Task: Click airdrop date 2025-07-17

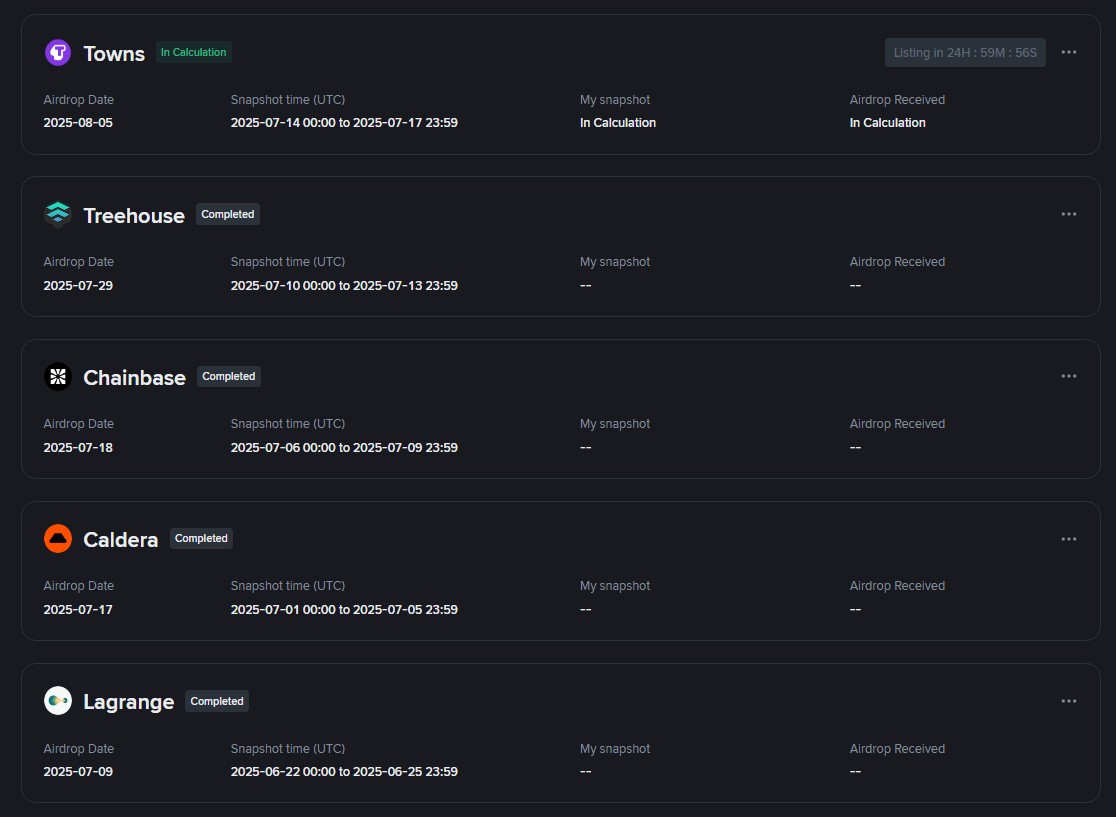Action: tap(78, 610)
